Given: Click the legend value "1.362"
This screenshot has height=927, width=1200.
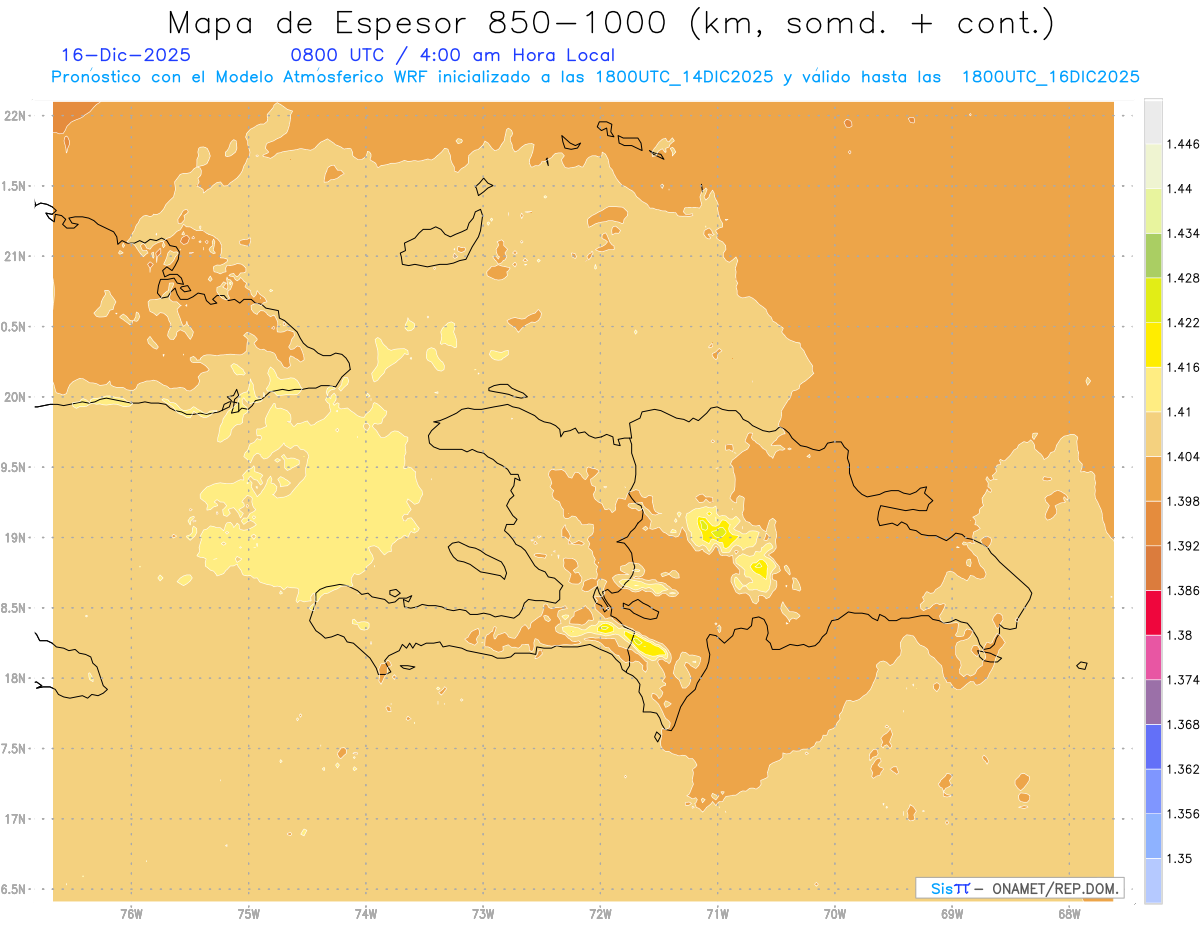Looking at the screenshot, I should point(1183,769).
